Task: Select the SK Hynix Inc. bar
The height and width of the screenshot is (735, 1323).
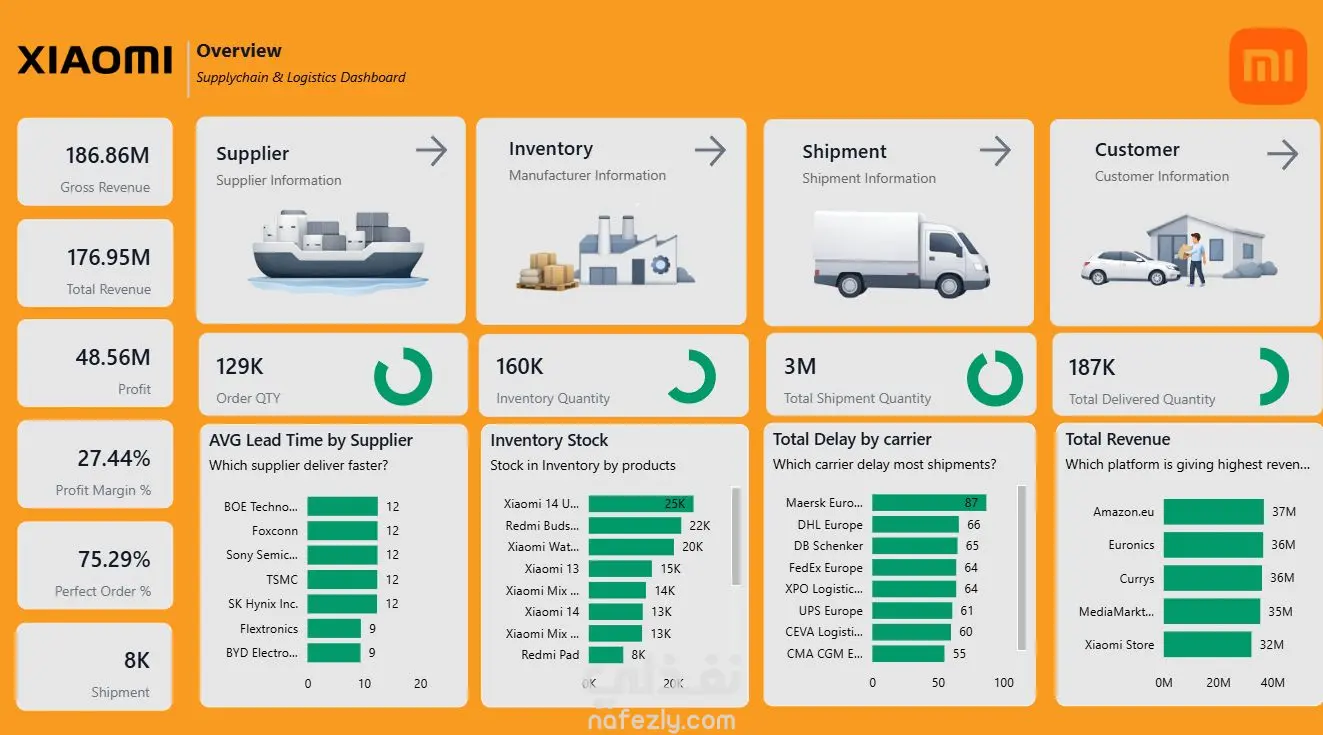Action: pyautogui.click(x=342, y=604)
